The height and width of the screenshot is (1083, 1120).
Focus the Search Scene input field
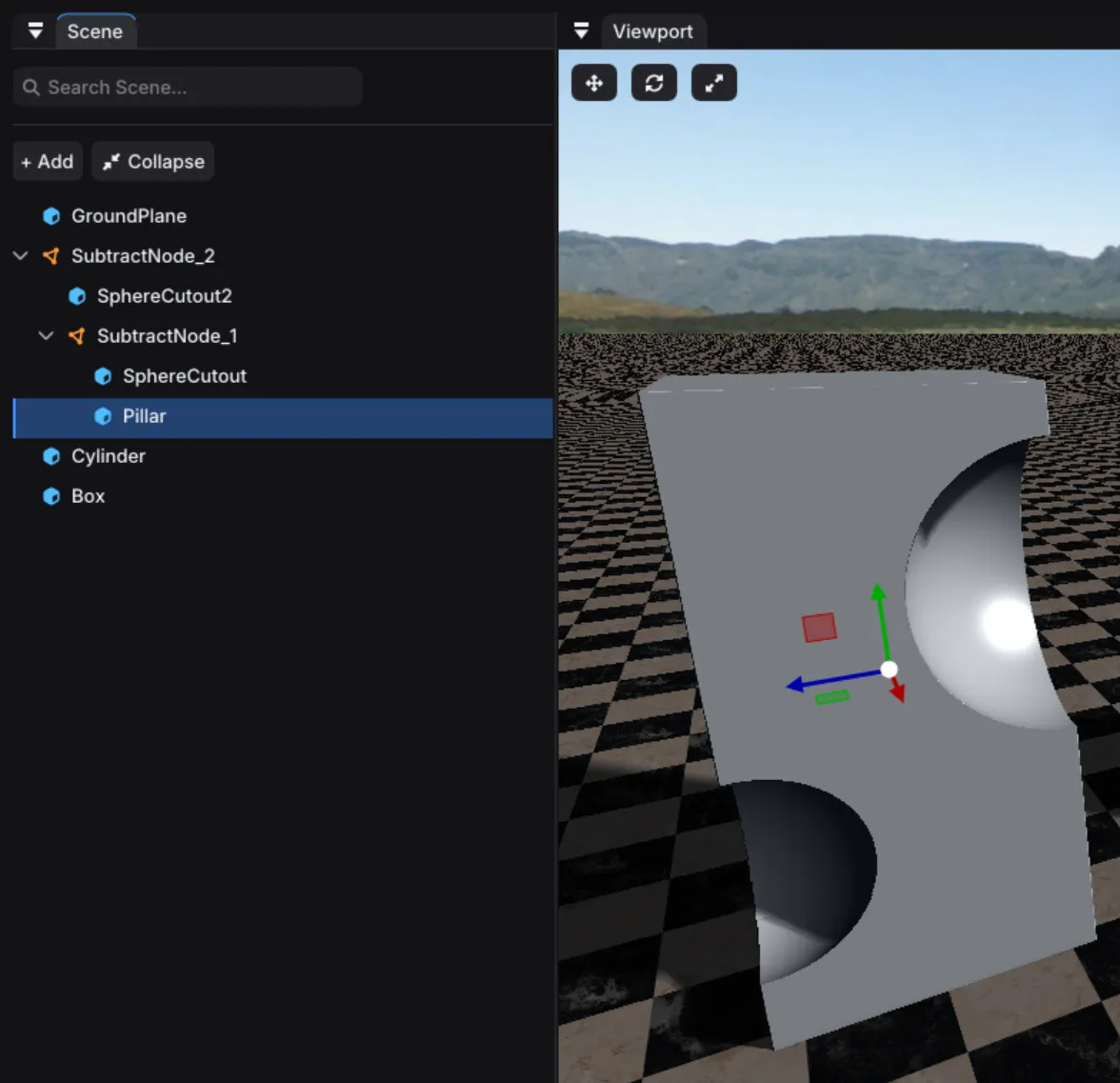click(187, 88)
